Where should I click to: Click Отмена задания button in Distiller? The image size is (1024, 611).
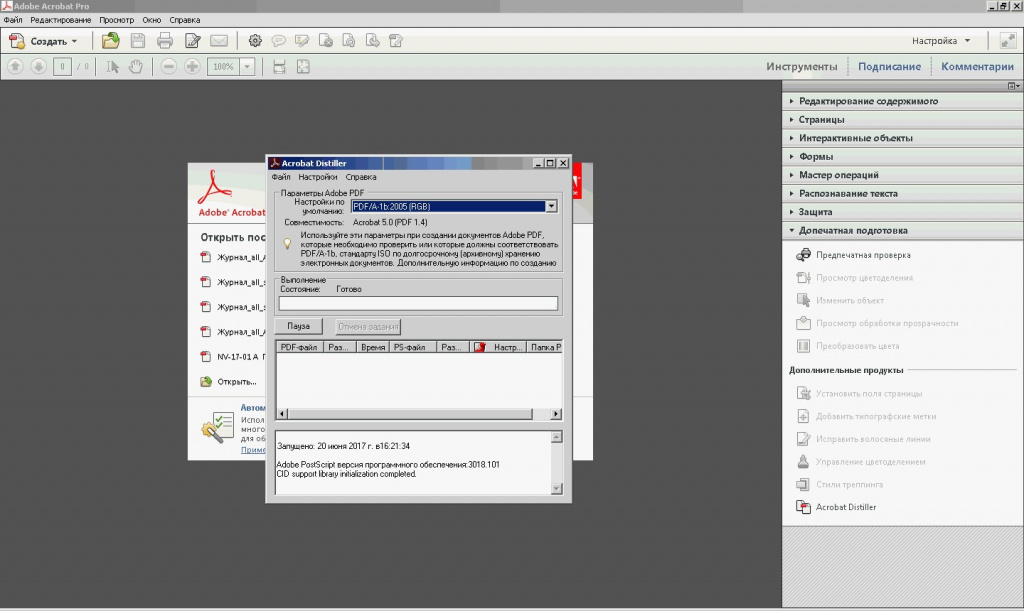(x=368, y=326)
